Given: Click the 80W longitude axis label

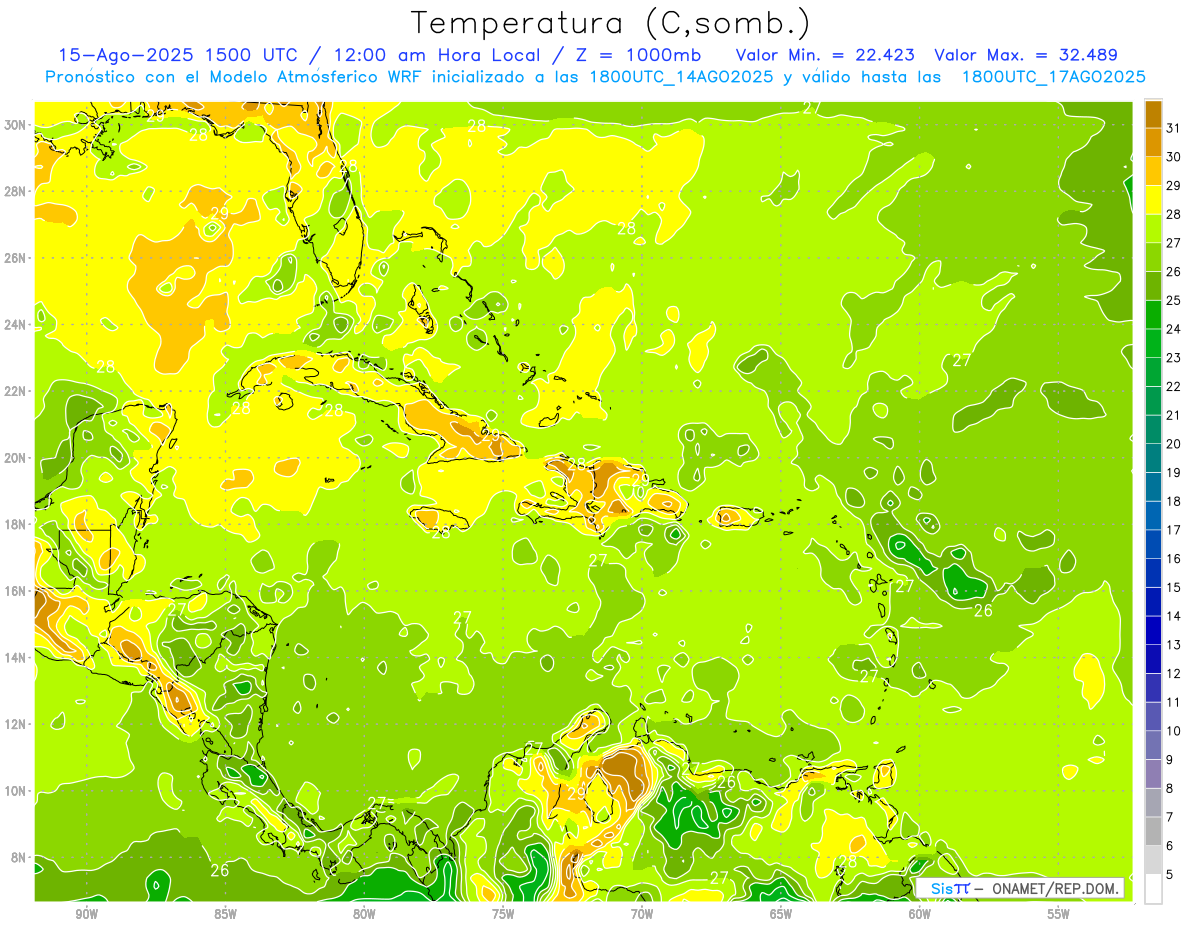Looking at the screenshot, I should click(364, 915).
